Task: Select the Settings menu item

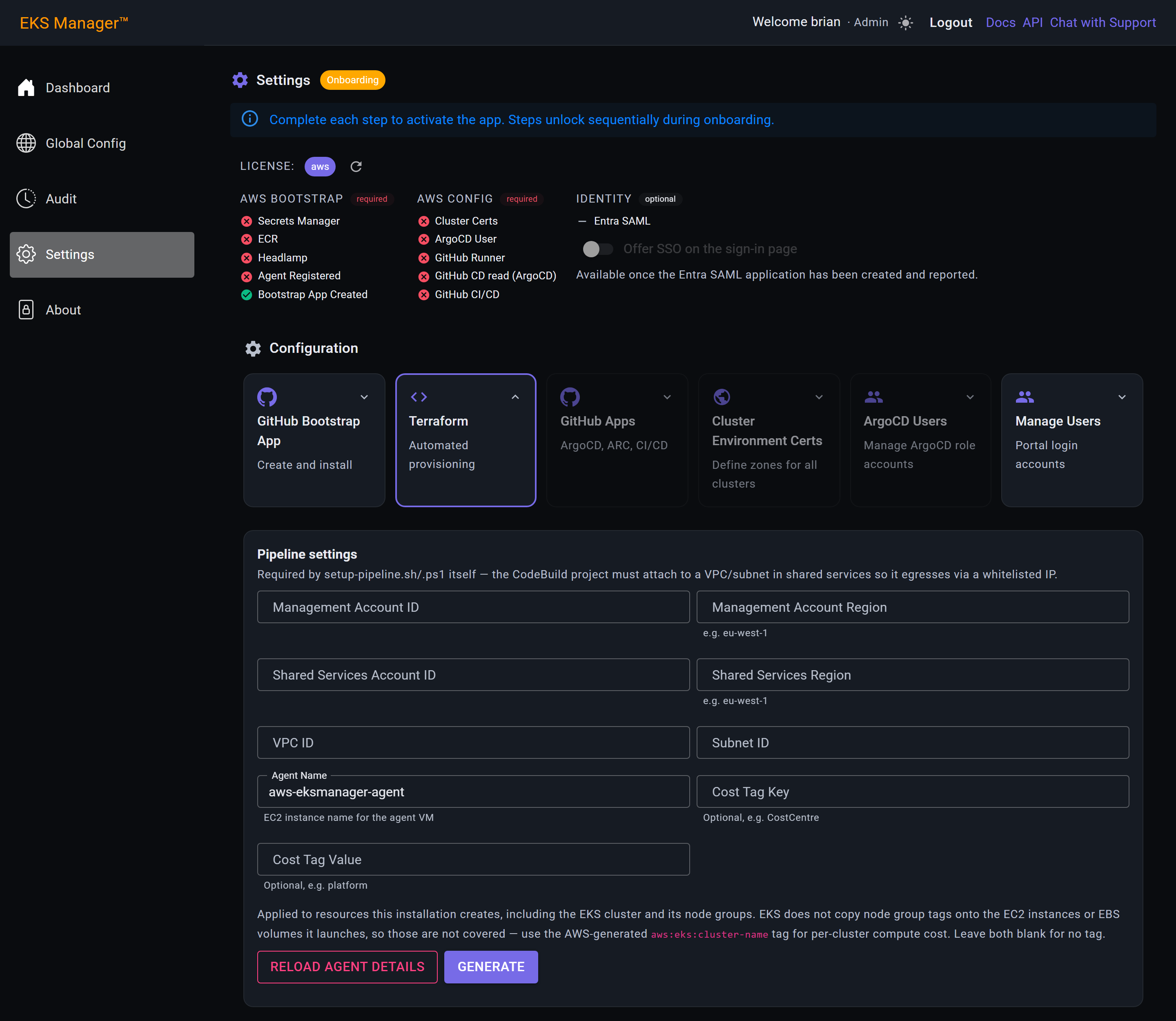Action: click(x=102, y=254)
